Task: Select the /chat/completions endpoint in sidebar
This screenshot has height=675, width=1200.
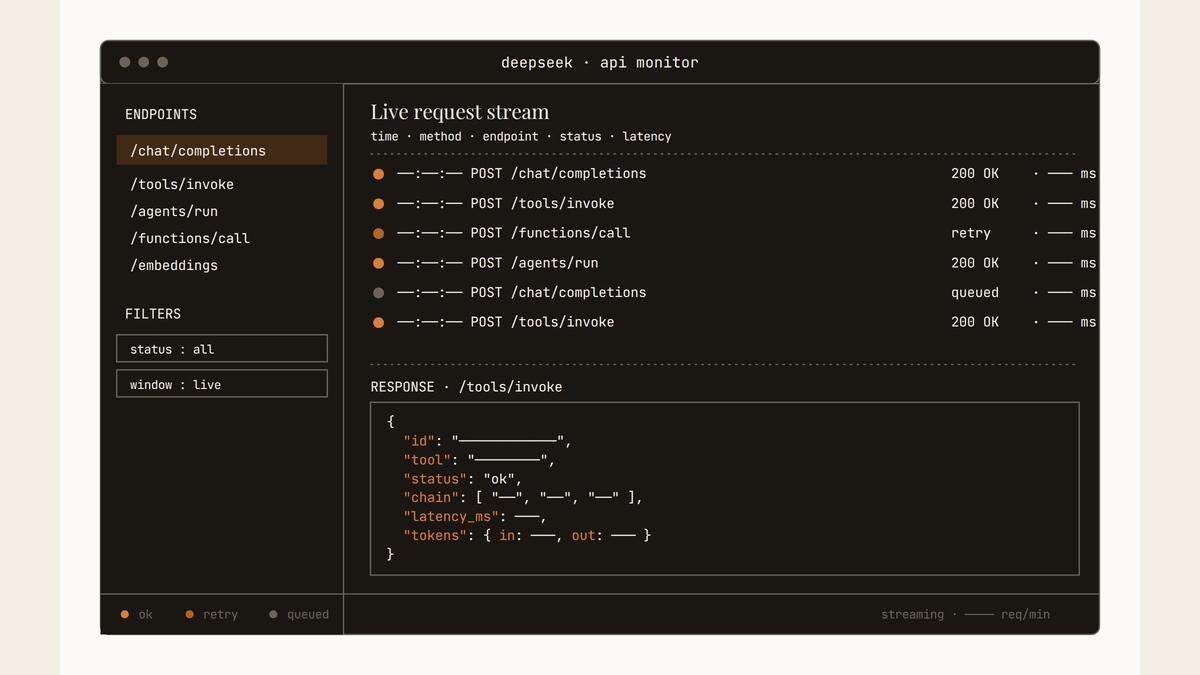Action: pyautogui.click(x=222, y=151)
